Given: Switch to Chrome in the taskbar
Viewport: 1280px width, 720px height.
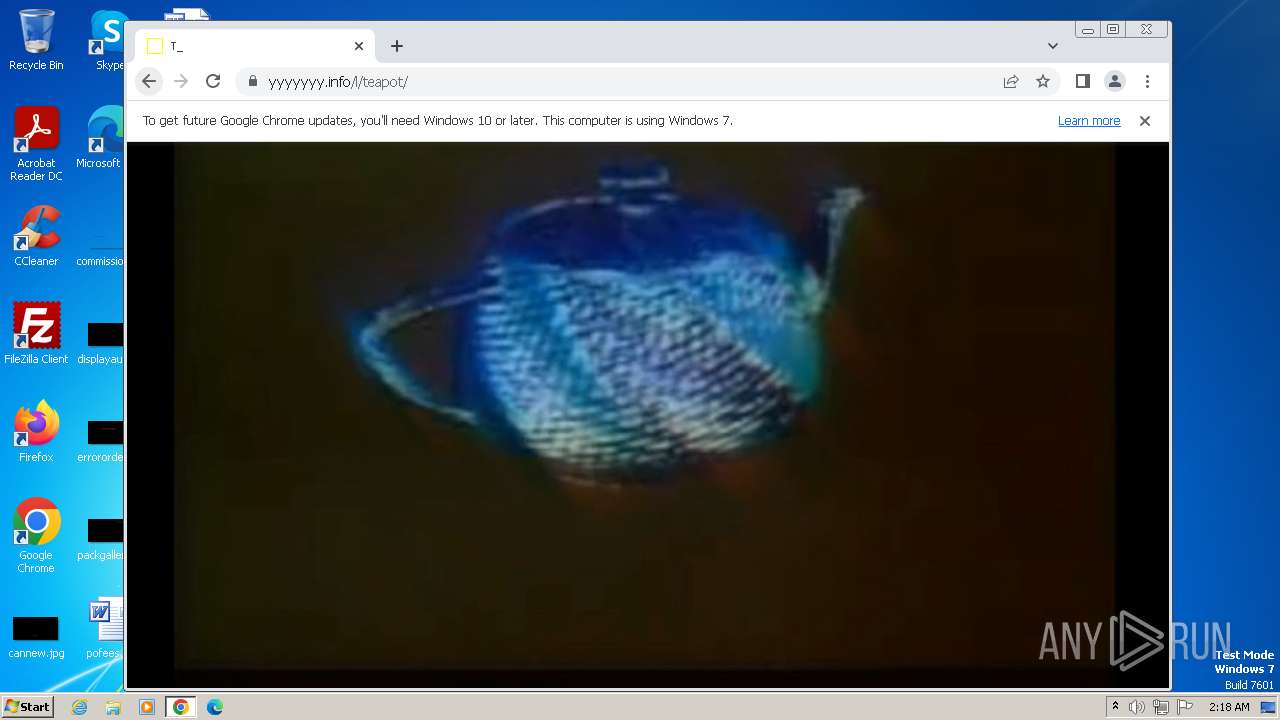Looking at the screenshot, I should click(181, 707).
